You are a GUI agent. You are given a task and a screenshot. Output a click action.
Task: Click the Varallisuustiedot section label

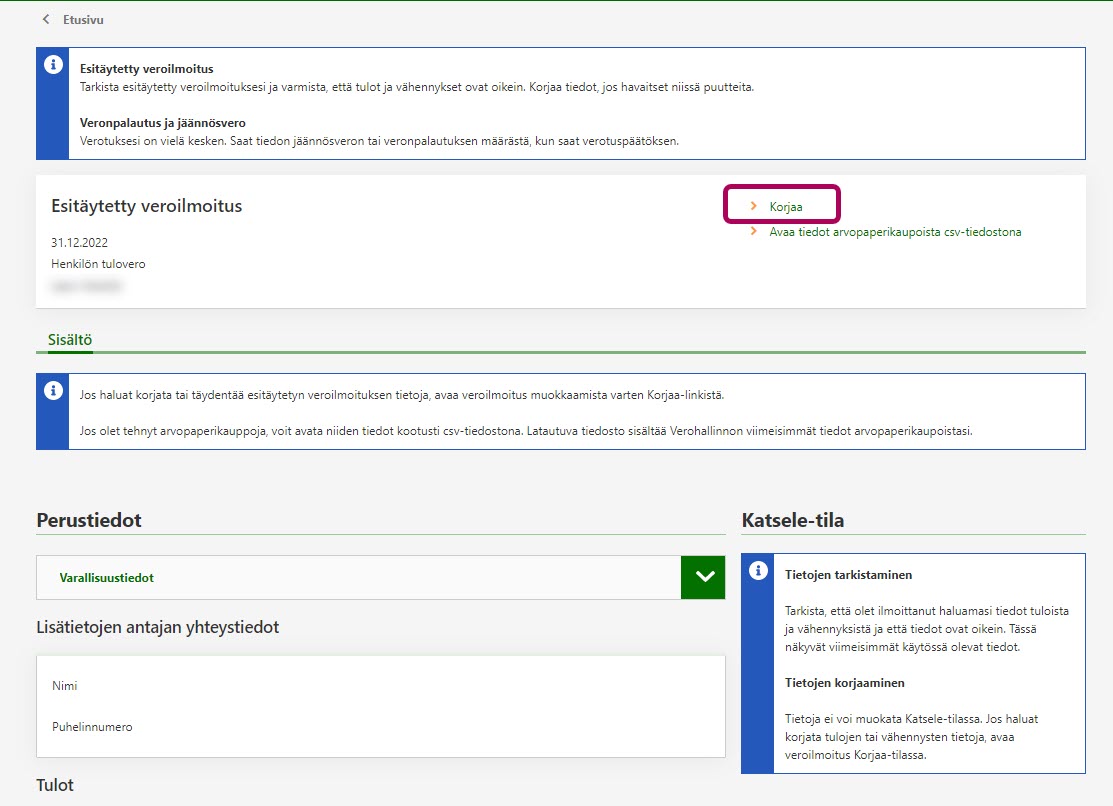106,578
